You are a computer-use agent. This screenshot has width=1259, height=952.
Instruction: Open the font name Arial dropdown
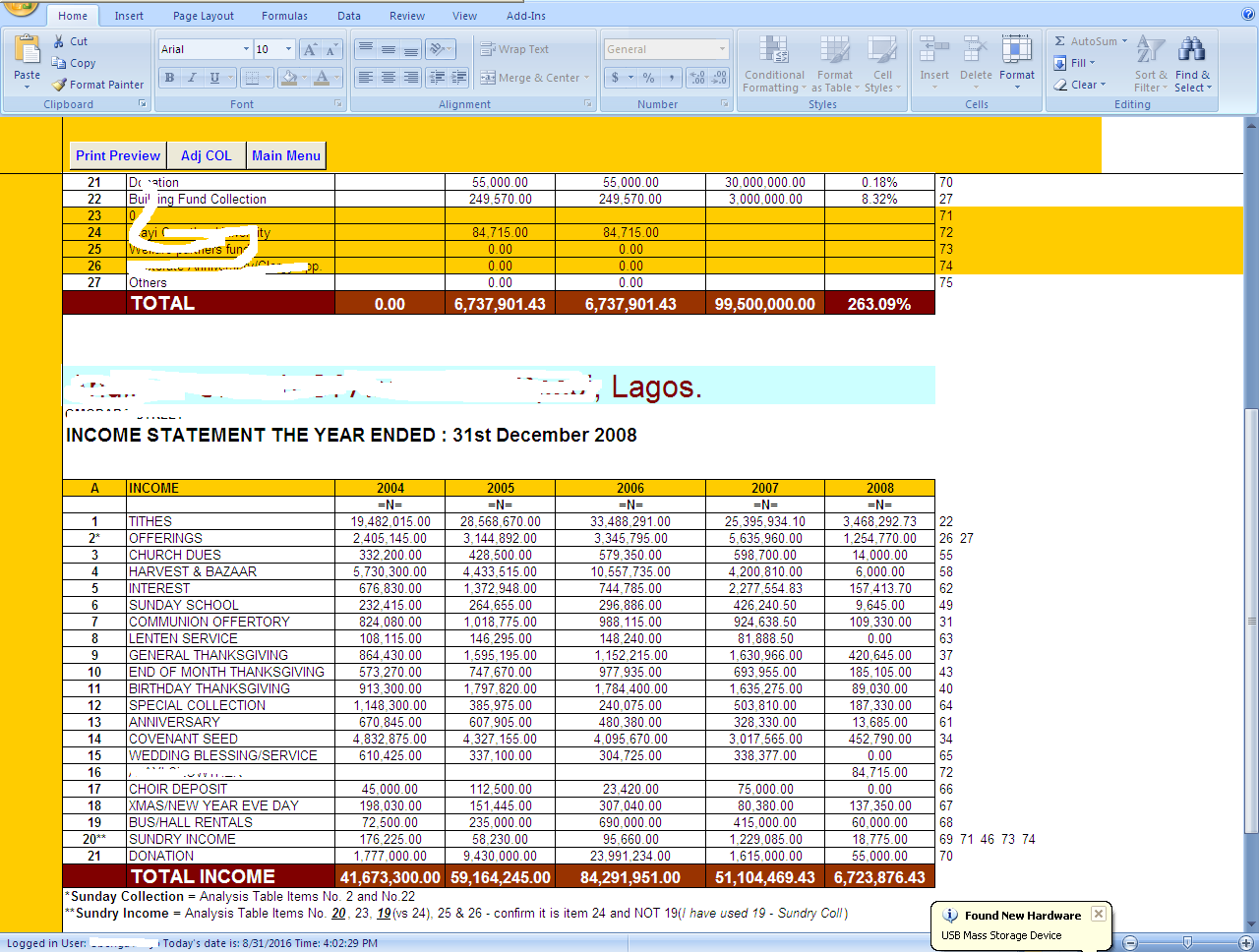(246, 49)
